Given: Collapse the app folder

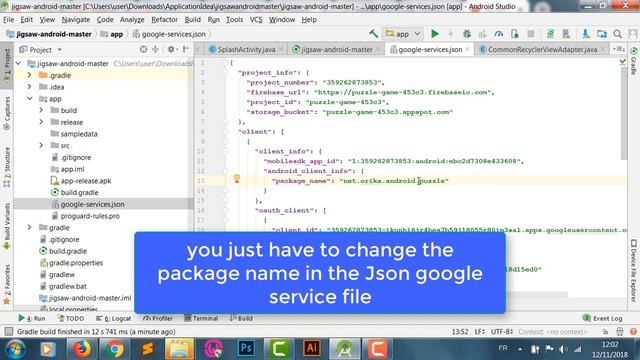Looking at the screenshot, I should (29, 99).
